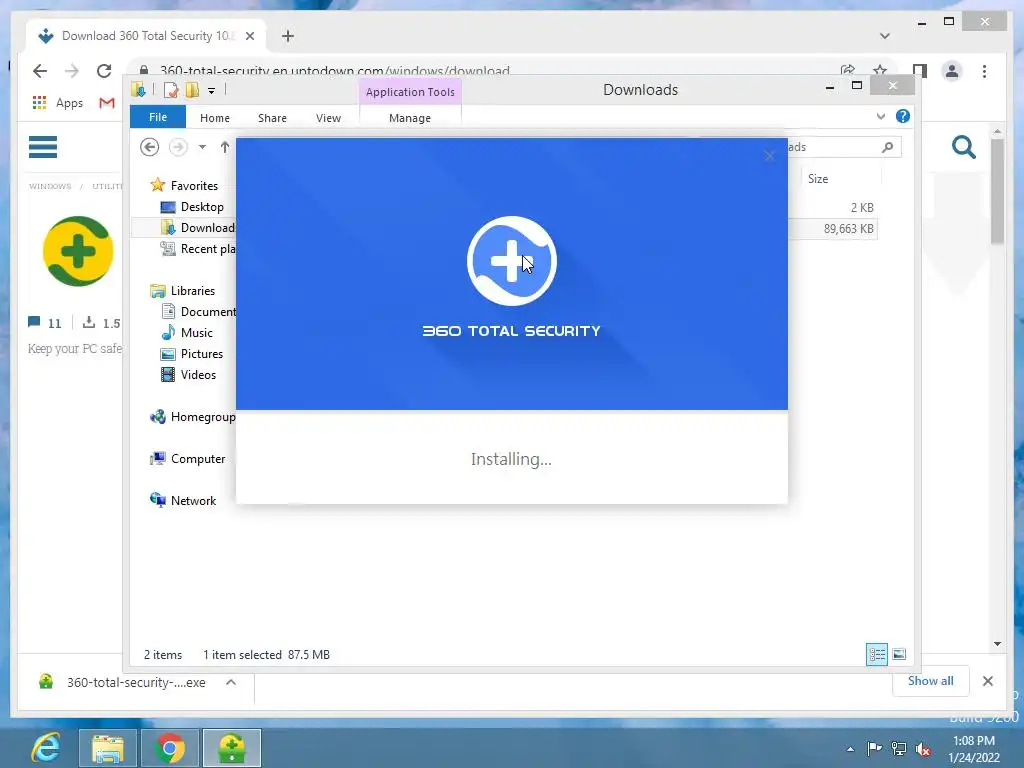
Task: Expand the Explorer ribbon chevron
Action: pos(880,116)
